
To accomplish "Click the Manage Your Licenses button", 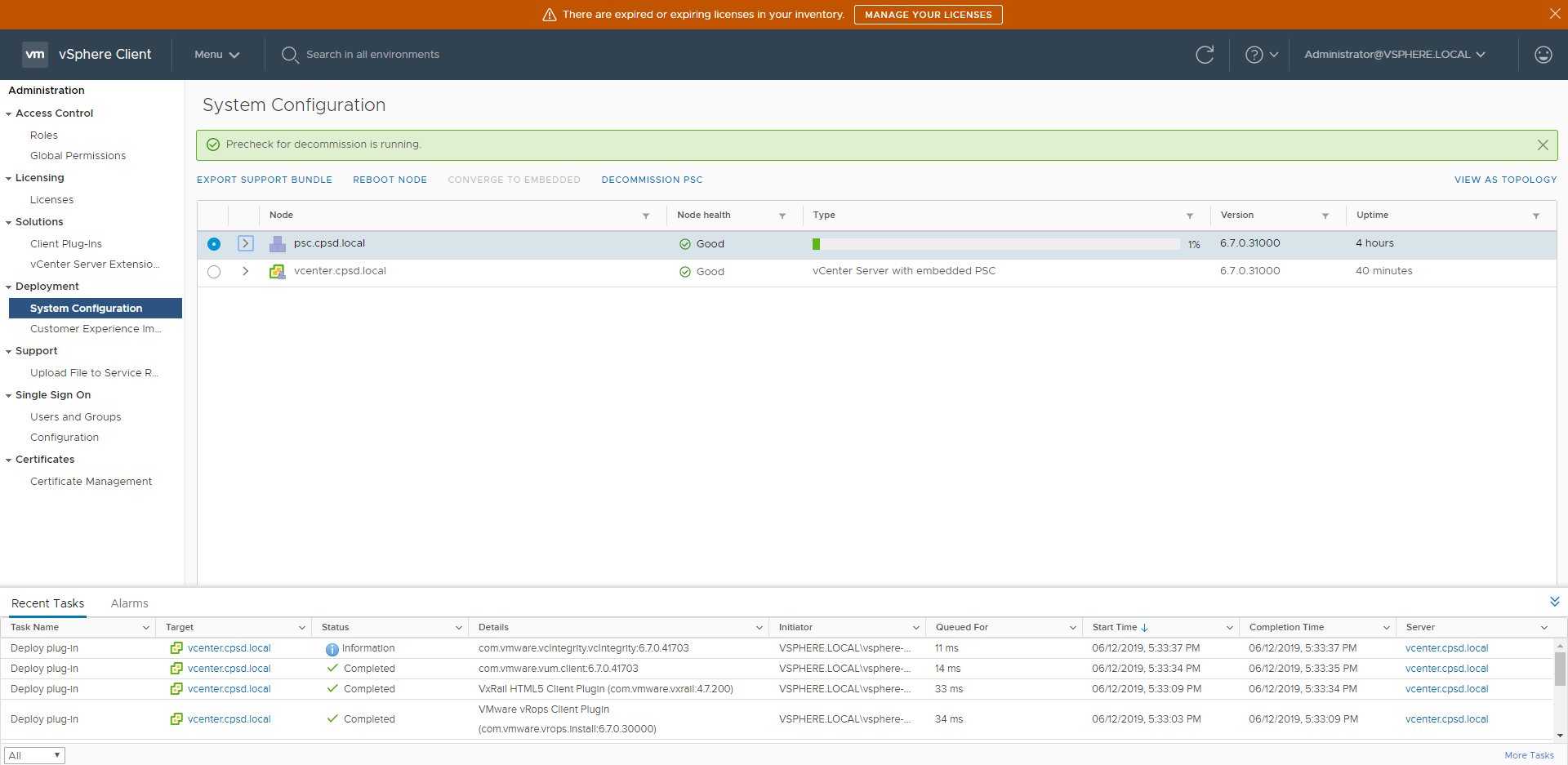I will pyautogui.click(x=928, y=15).
